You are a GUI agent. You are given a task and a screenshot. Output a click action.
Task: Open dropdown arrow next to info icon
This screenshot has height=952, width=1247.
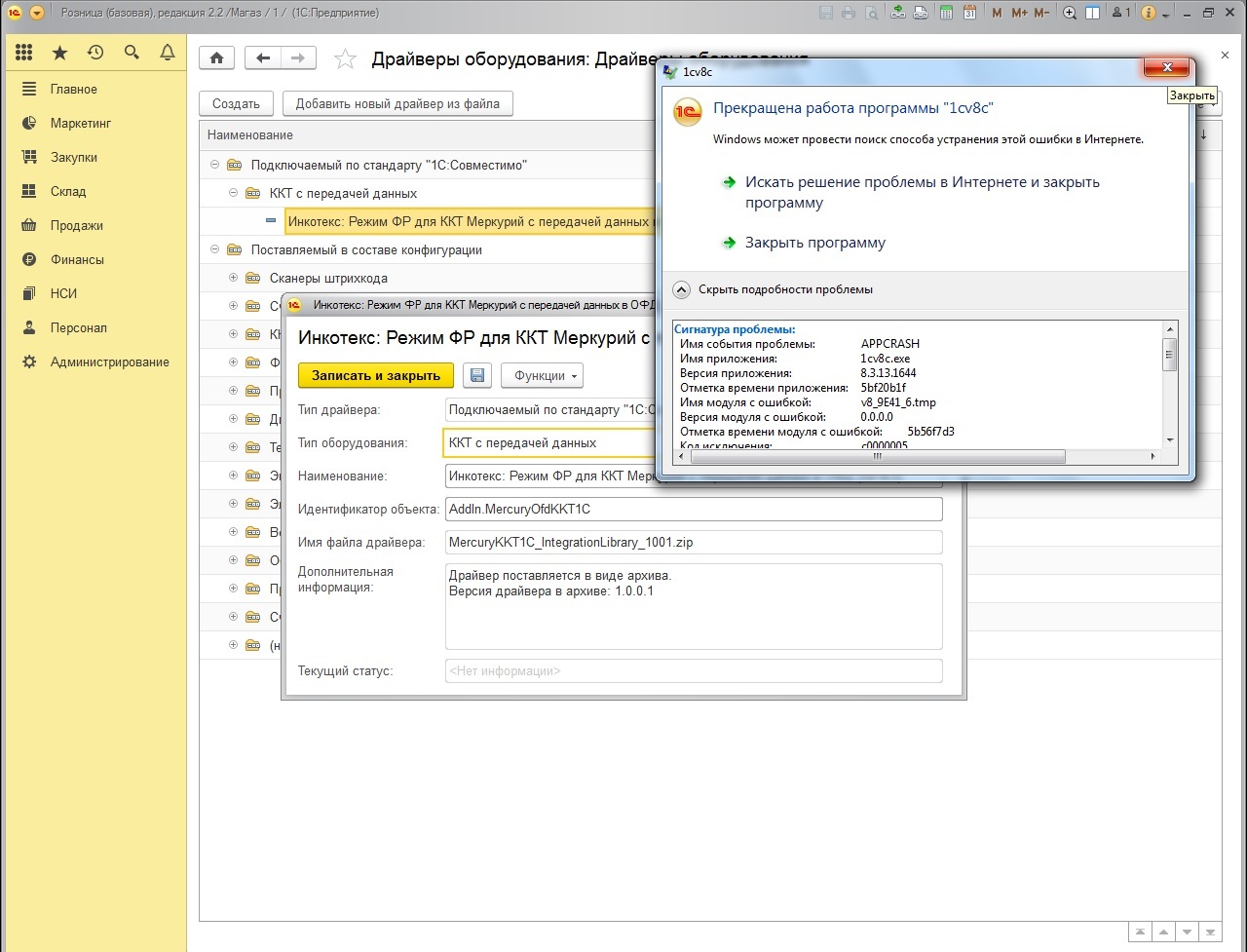pos(1166,14)
